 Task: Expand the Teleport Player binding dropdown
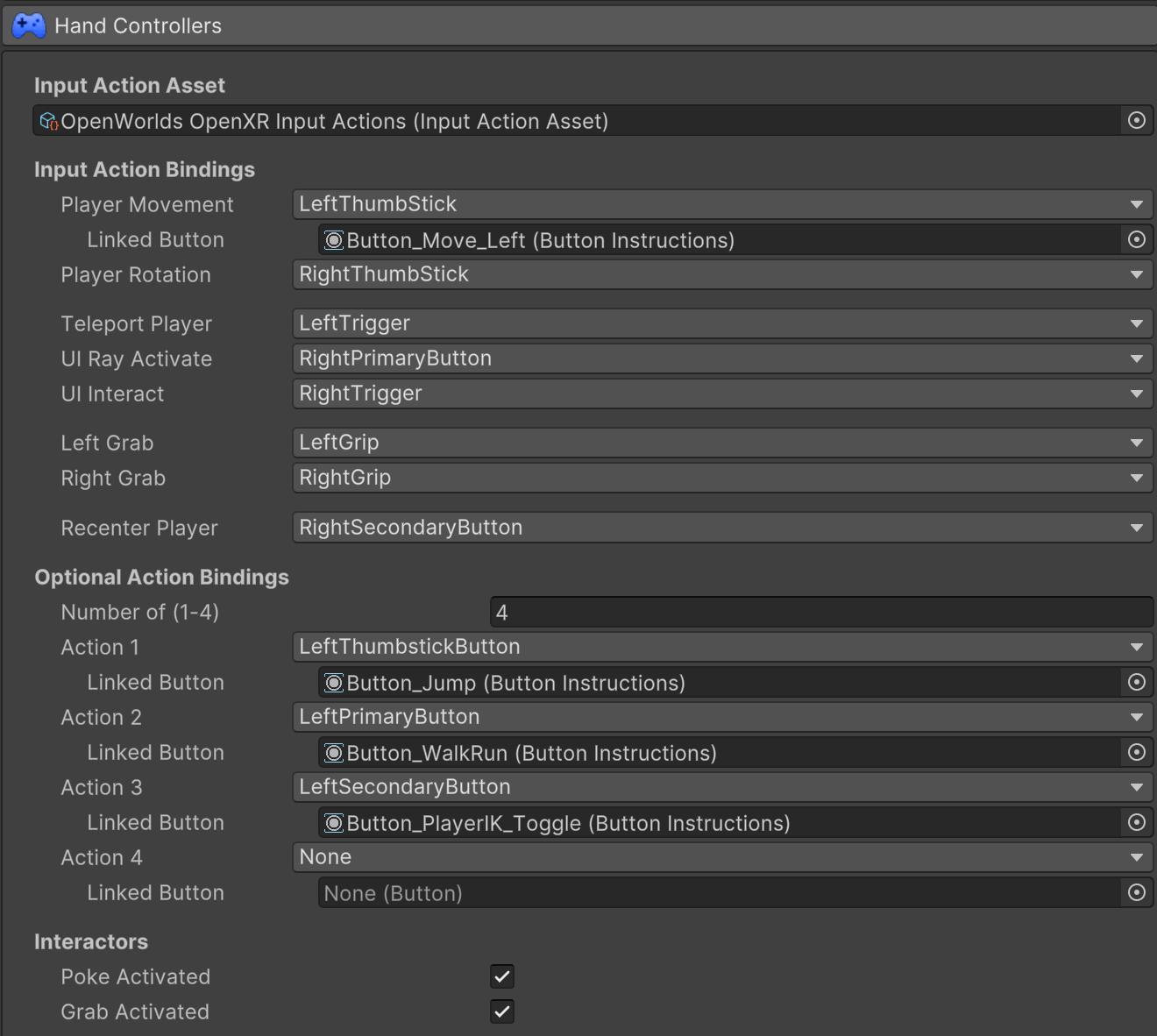[x=721, y=323]
